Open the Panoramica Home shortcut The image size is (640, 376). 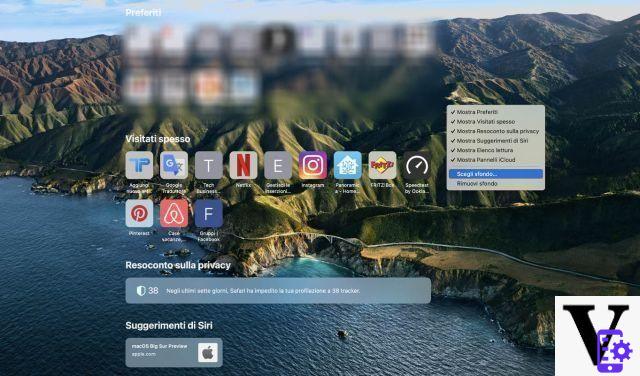(348, 165)
